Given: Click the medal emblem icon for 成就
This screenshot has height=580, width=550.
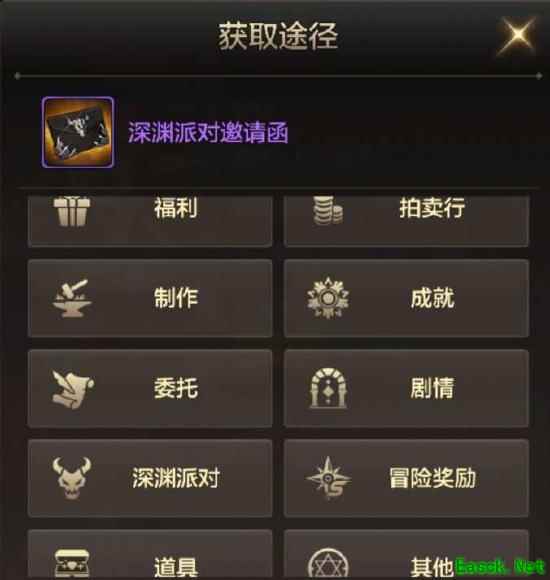Looking at the screenshot, I should coord(328,298).
